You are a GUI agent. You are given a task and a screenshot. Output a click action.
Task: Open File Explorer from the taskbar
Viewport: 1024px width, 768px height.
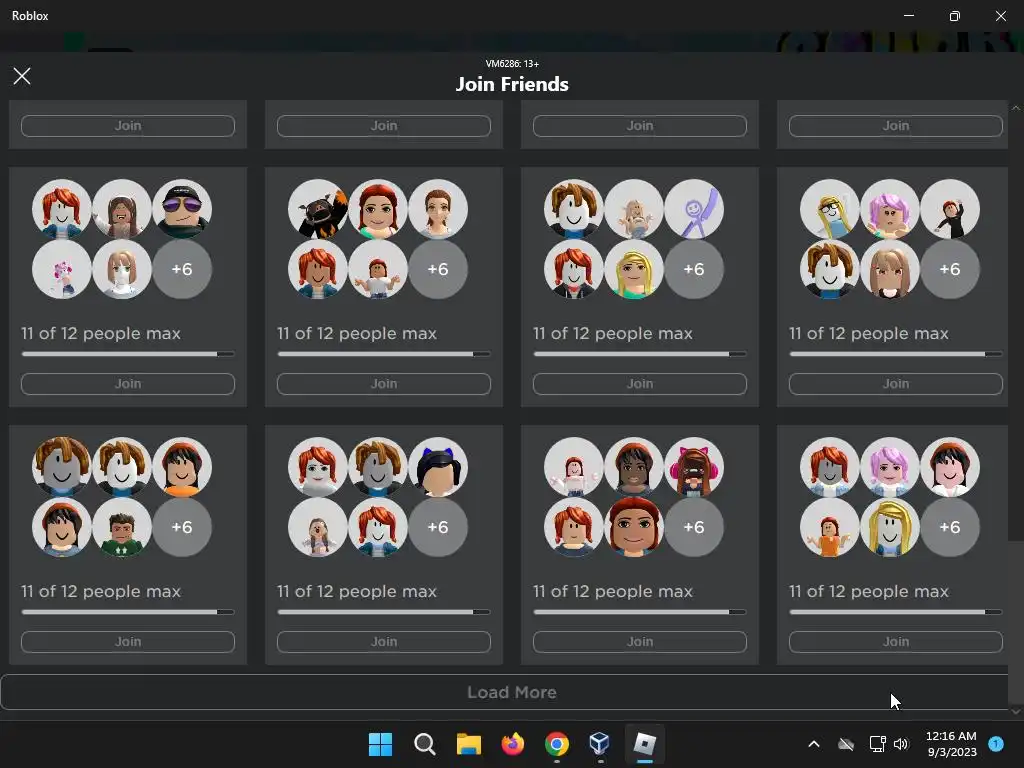468,744
